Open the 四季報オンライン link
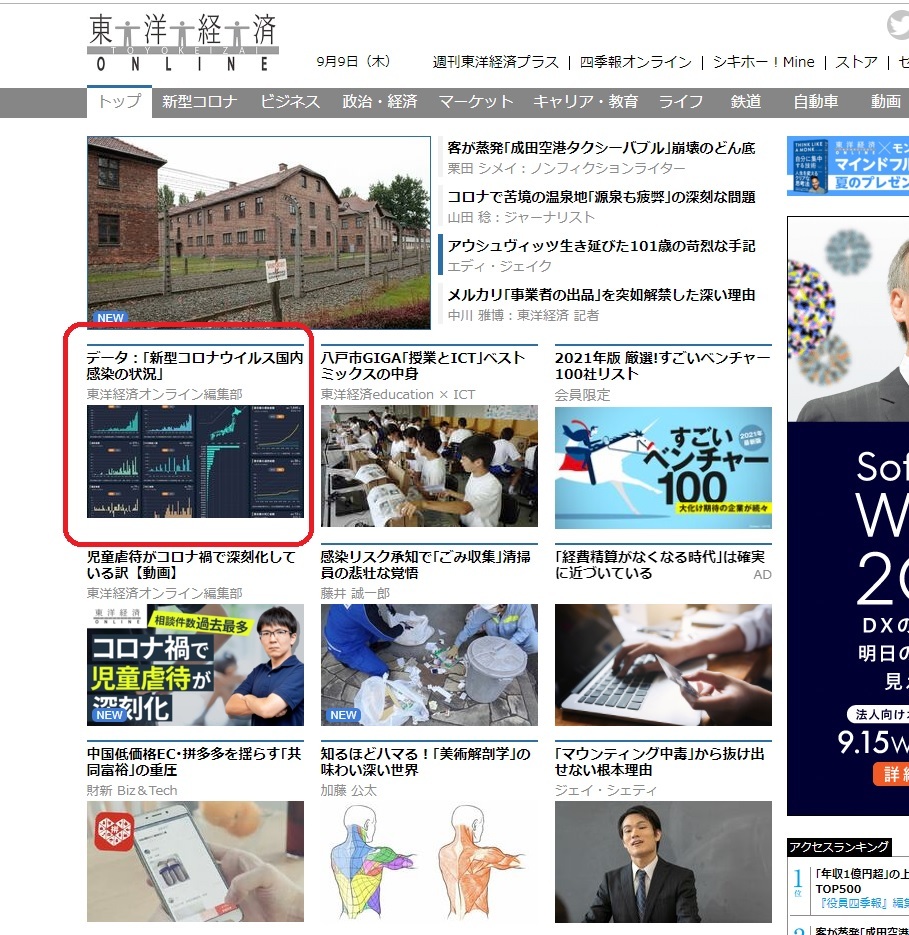Viewport: 909px width, 935px height. point(636,62)
